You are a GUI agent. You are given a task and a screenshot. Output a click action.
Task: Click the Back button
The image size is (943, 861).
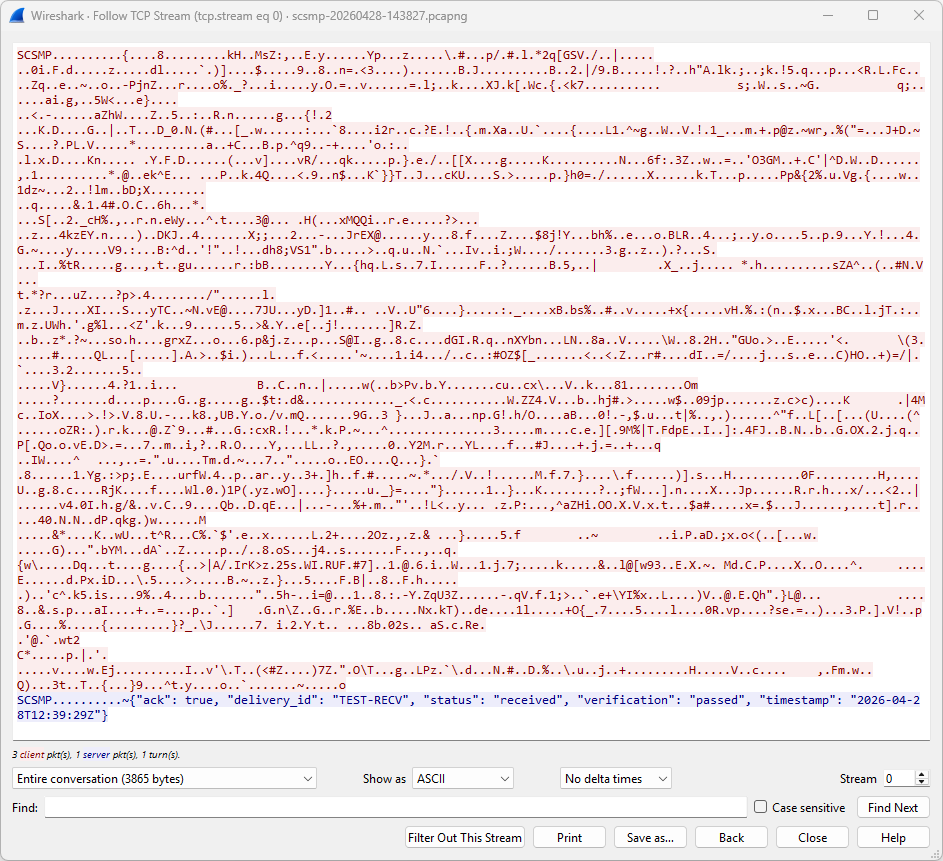(731, 838)
